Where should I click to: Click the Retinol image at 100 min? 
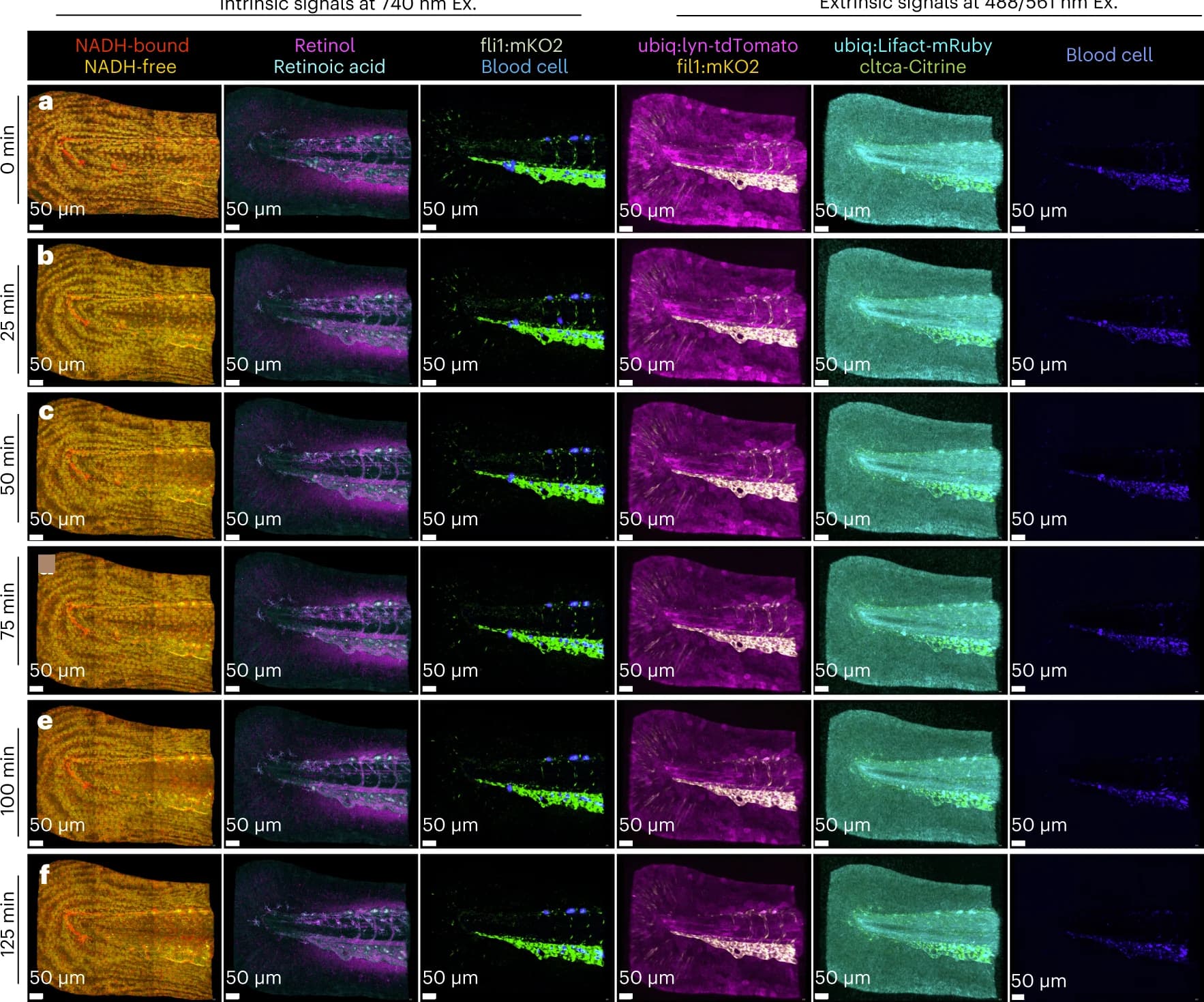[x=320, y=774]
